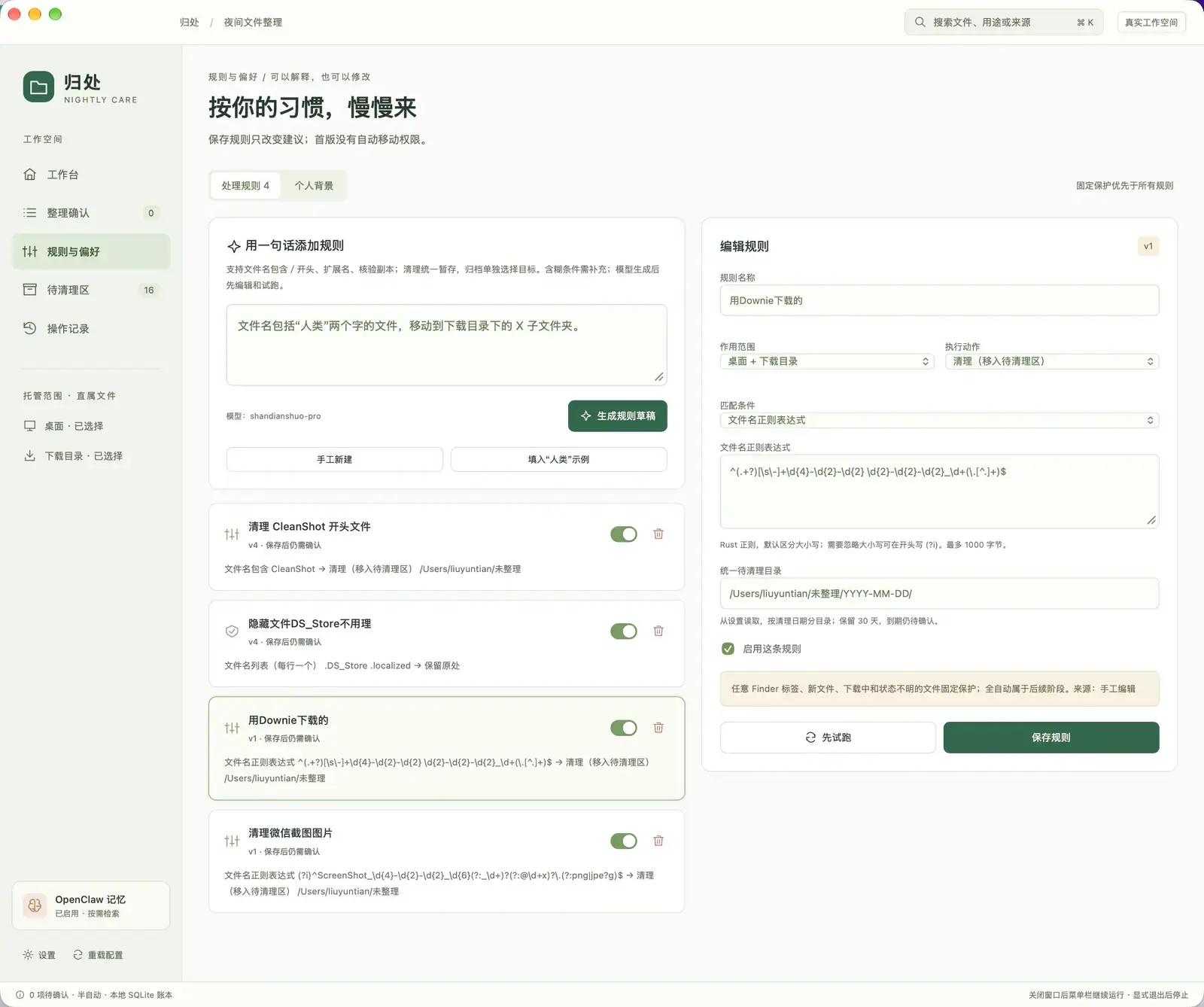The image size is (1204, 1007).
Task: Click the 桌面 · 已选择 monitor entry
Action: tap(73, 426)
